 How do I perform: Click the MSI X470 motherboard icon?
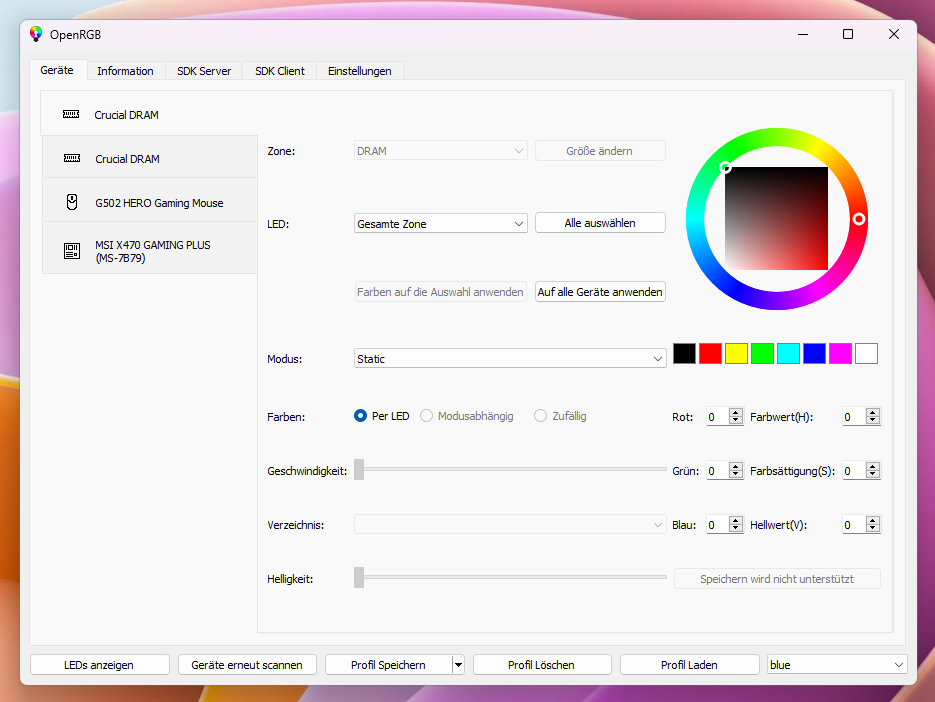pyautogui.click(x=72, y=251)
